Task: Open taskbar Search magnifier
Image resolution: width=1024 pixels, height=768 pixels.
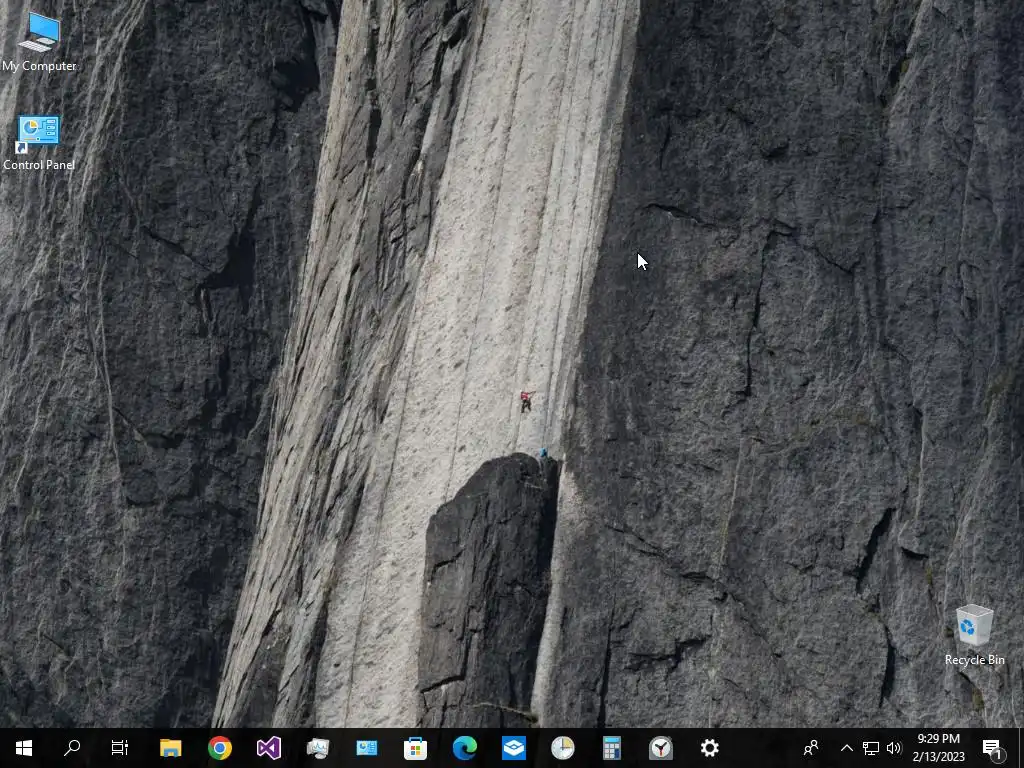Action: tap(72, 748)
